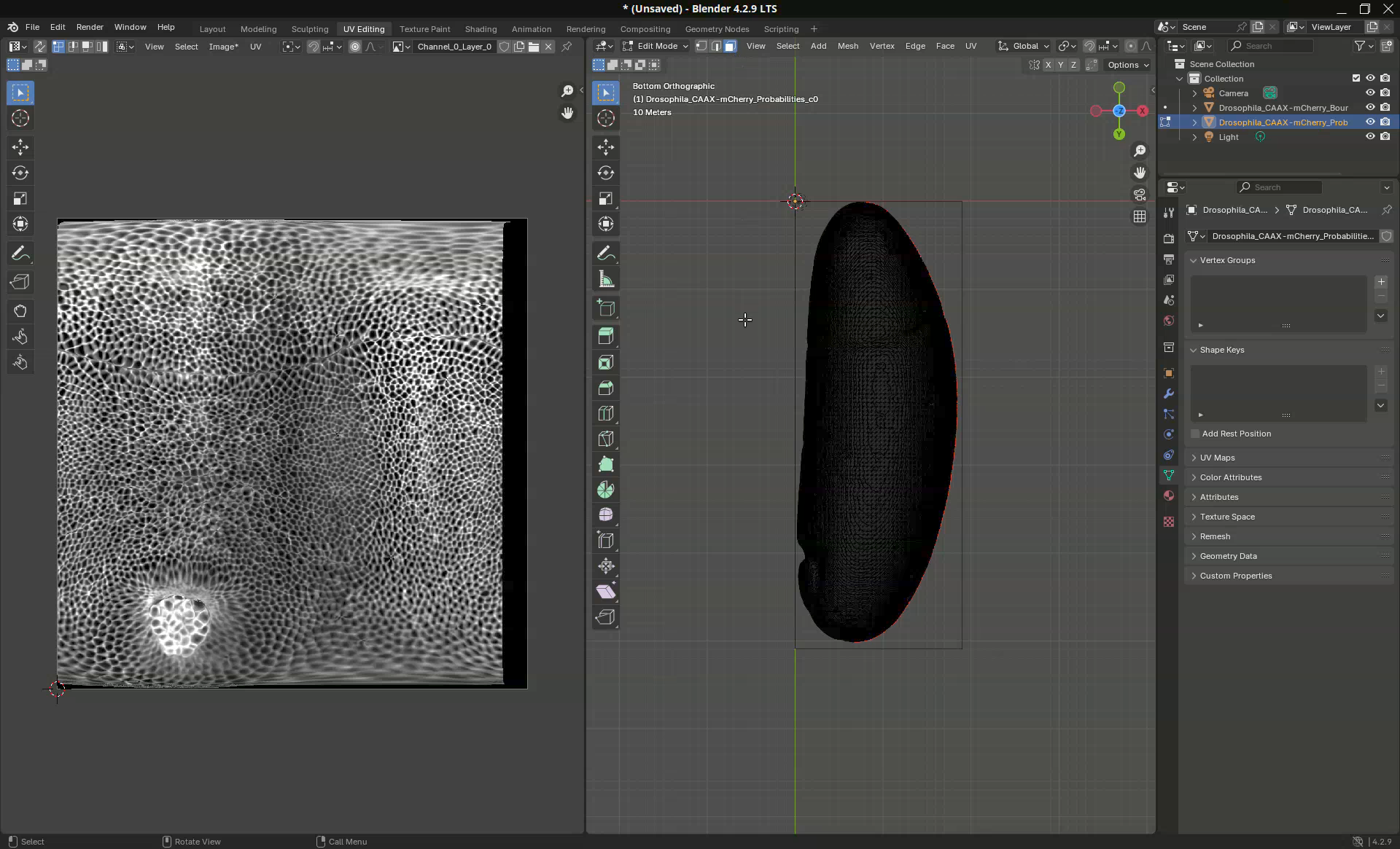
Task: Toggle visibility of the Camera object
Action: tap(1370, 93)
